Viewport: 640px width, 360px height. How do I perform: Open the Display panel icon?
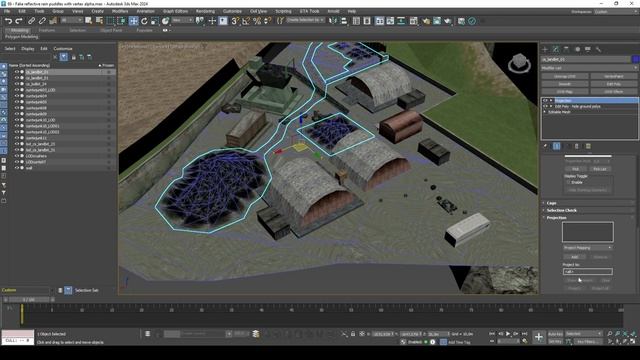click(x=588, y=49)
